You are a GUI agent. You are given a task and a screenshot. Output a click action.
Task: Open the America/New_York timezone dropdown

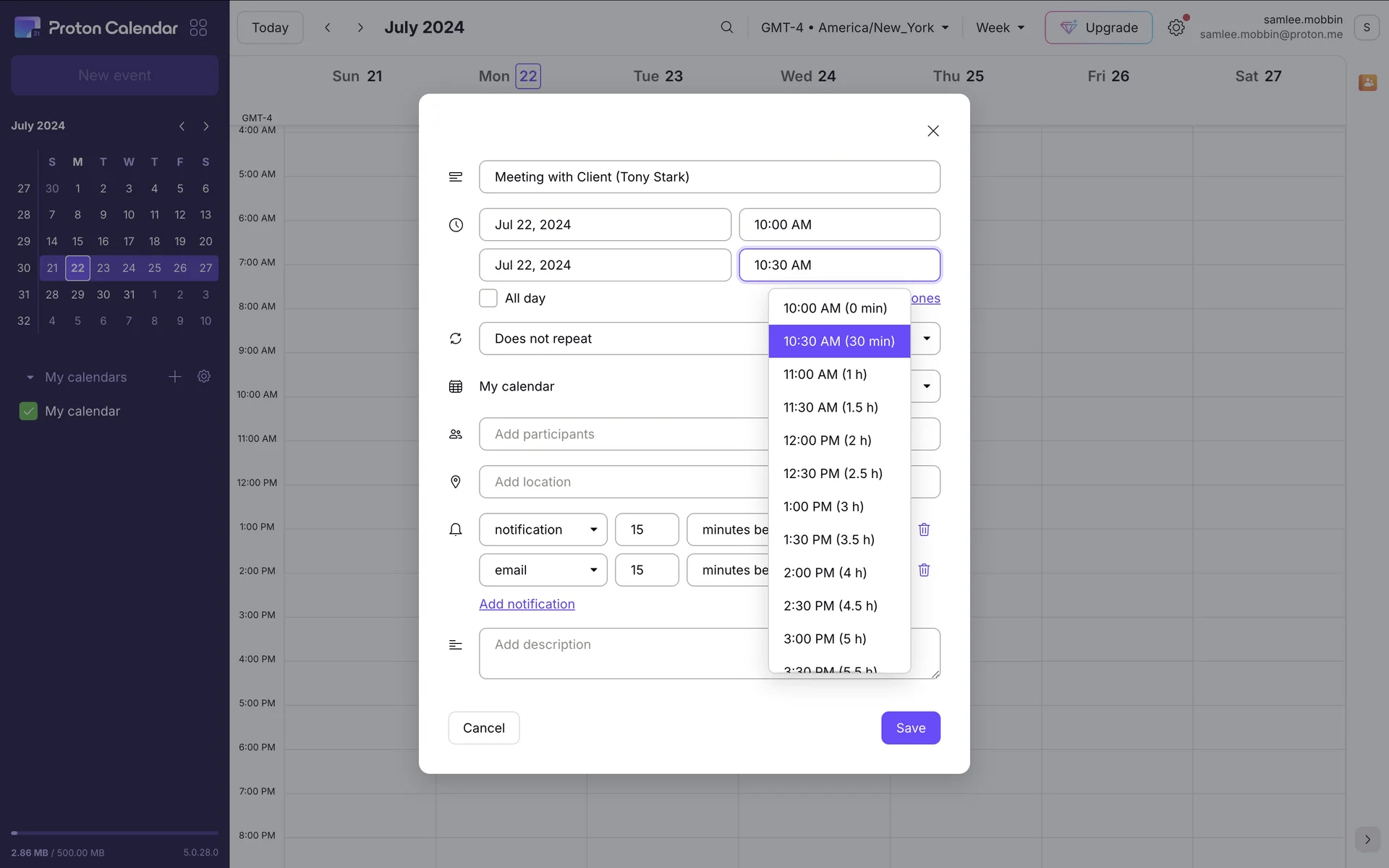(x=854, y=27)
